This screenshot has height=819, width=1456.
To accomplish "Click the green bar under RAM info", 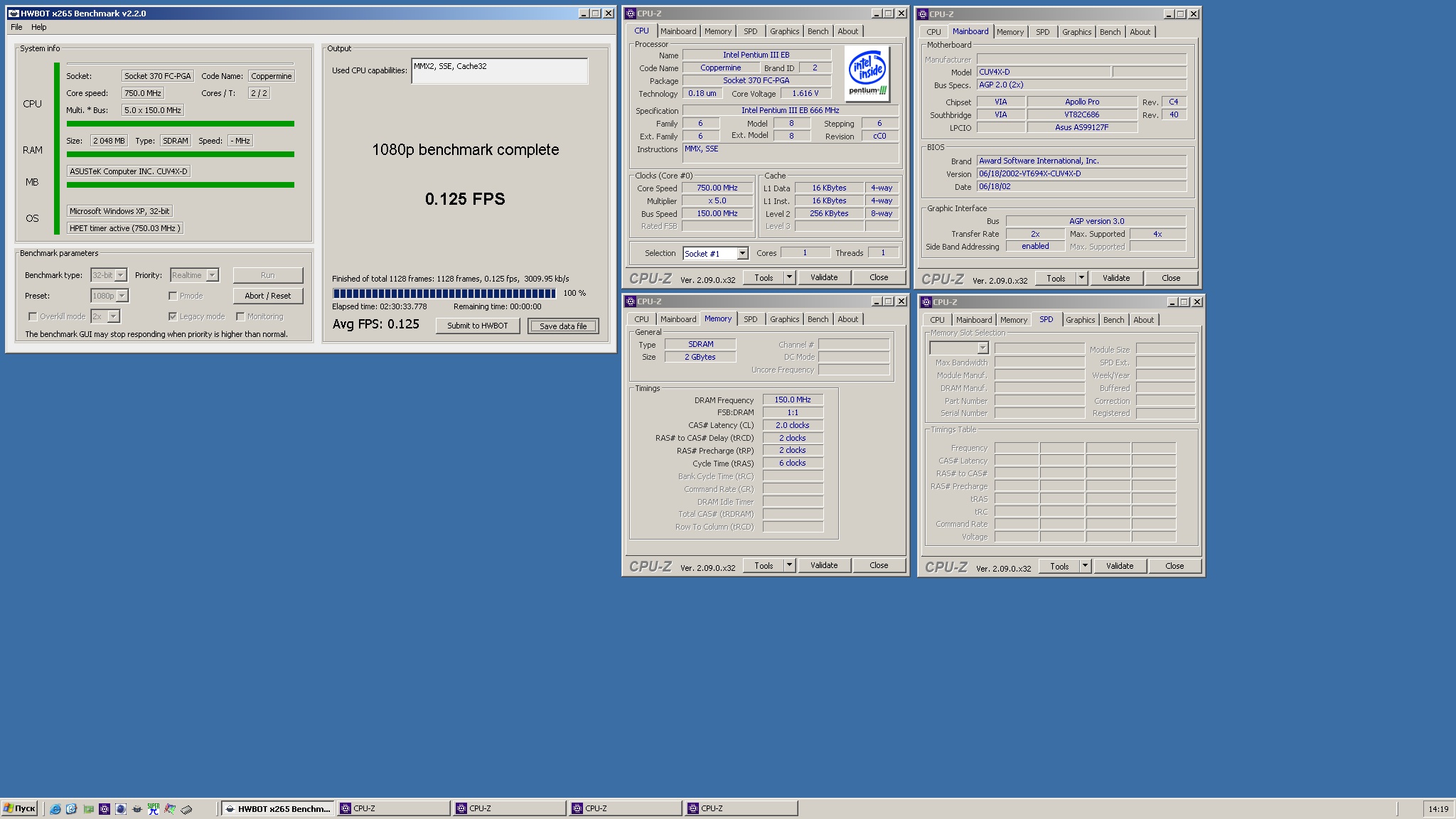I will click(181, 154).
